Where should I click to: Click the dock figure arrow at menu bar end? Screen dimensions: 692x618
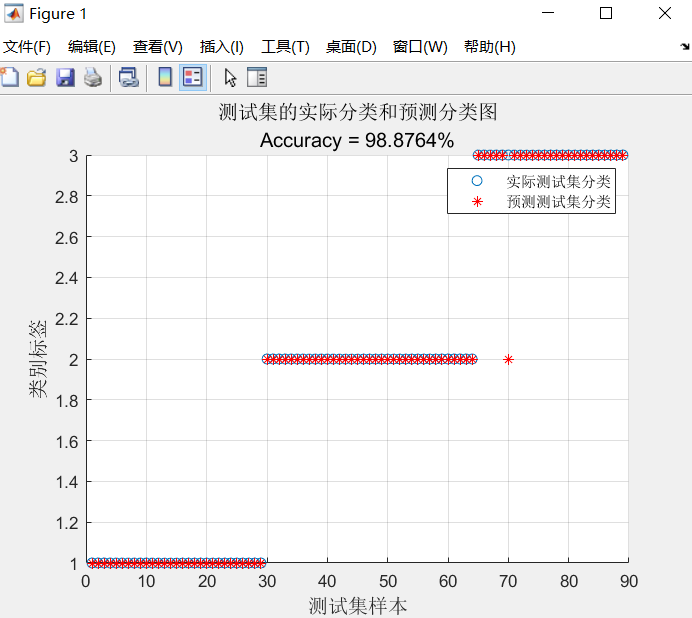click(685, 46)
